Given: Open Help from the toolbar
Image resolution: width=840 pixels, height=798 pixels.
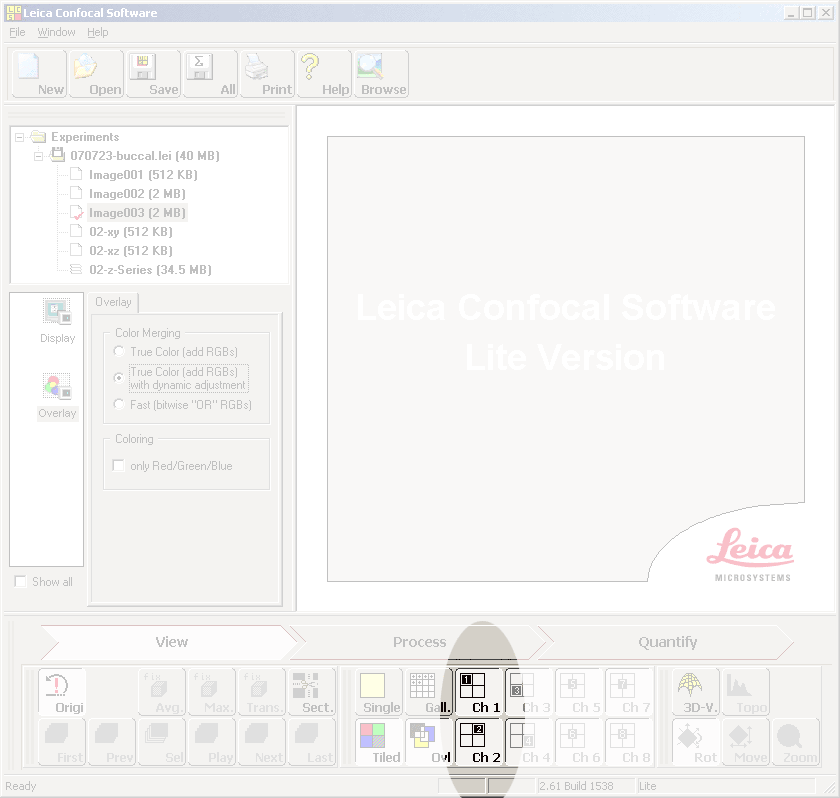Looking at the screenshot, I should pos(324,74).
